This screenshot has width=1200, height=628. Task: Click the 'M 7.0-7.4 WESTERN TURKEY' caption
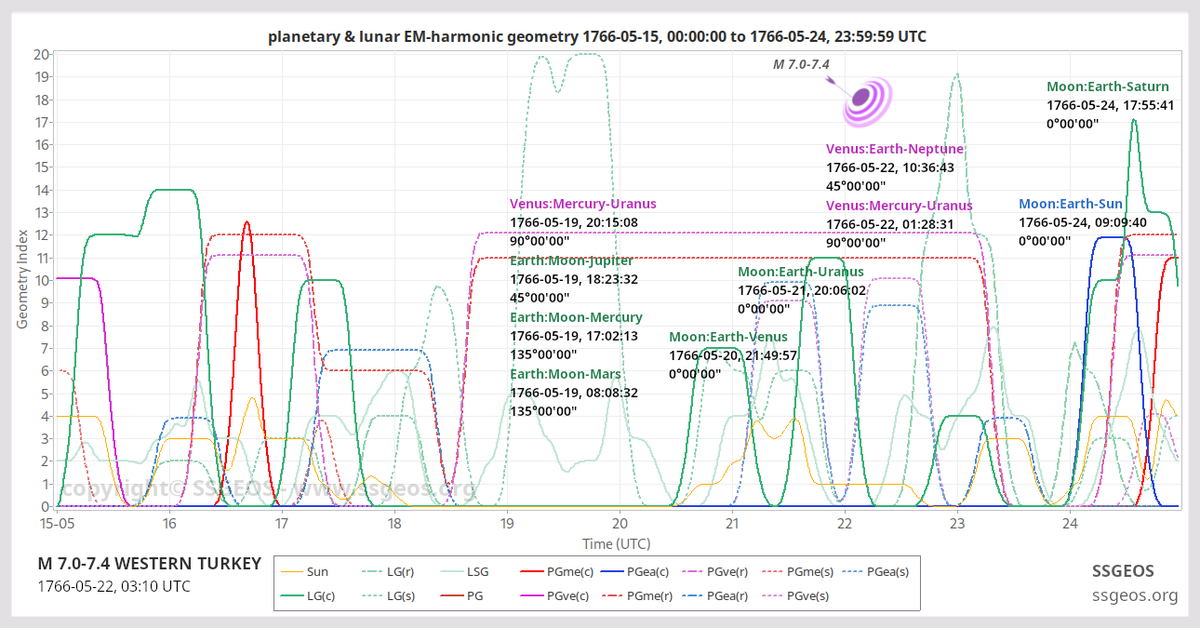(x=149, y=564)
